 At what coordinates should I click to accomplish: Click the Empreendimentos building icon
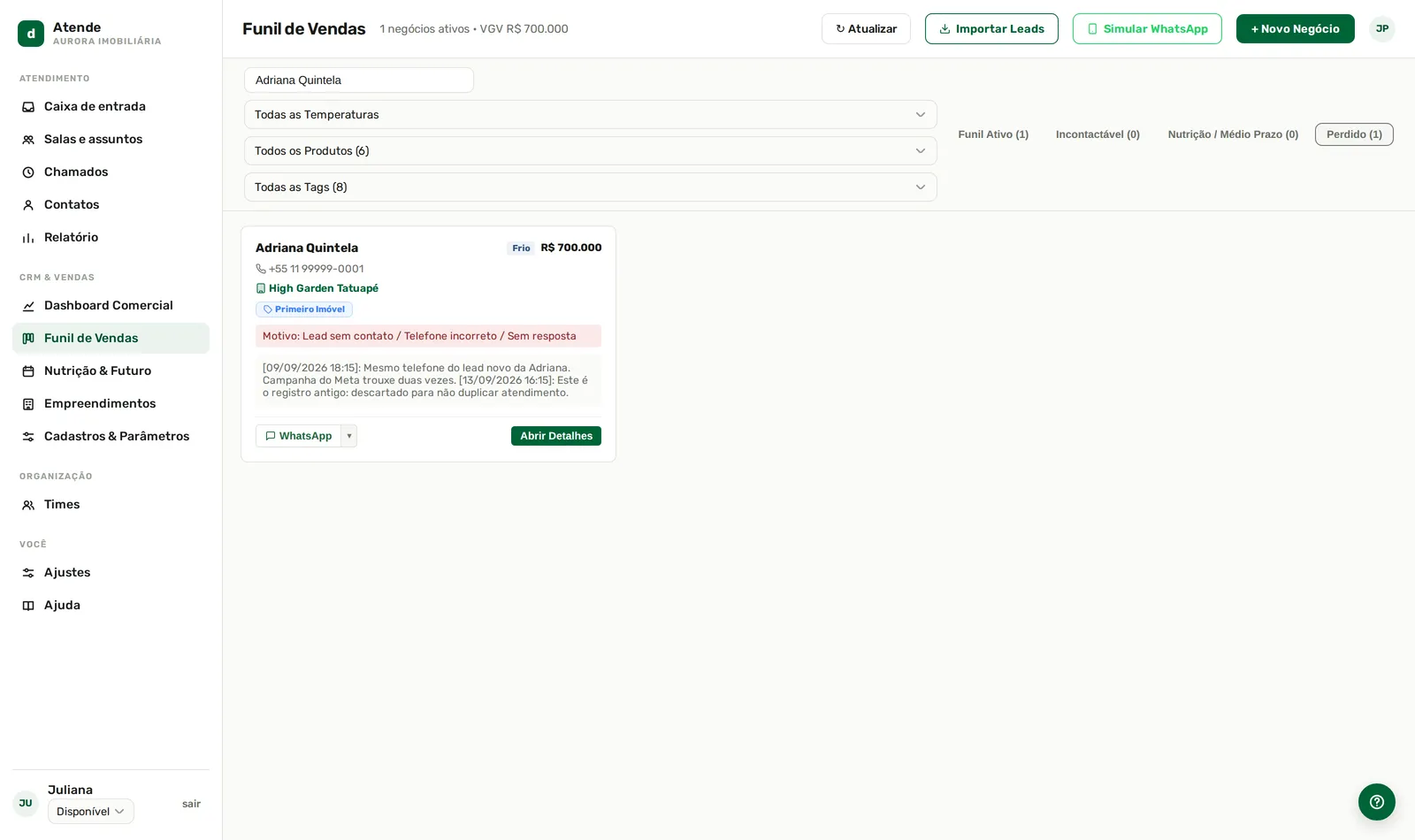click(x=28, y=404)
